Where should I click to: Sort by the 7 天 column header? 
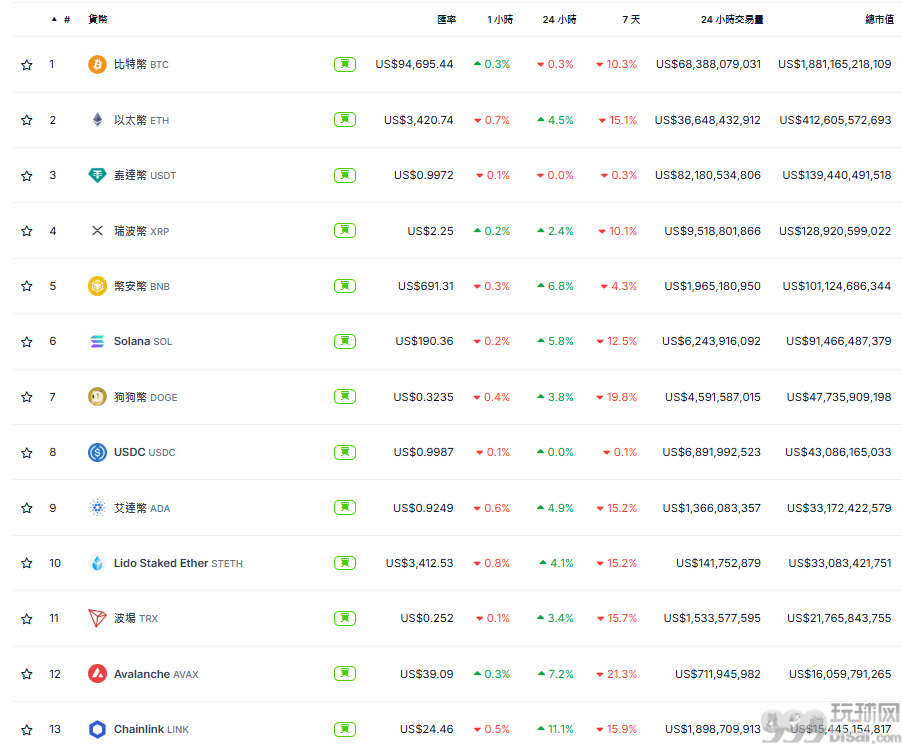click(x=631, y=19)
